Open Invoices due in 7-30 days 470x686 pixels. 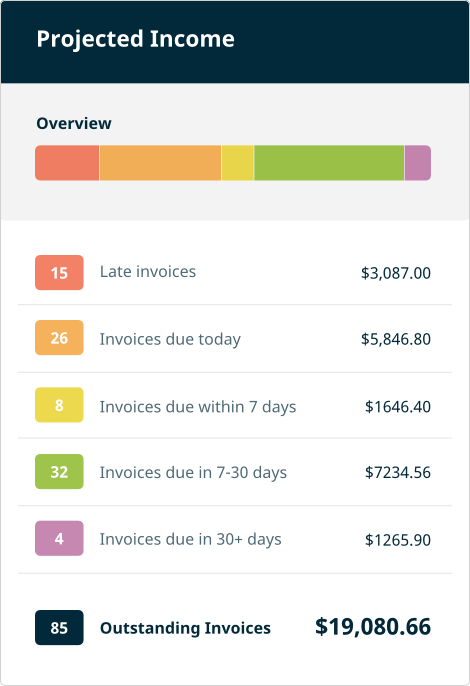pyautogui.click(x=235, y=472)
